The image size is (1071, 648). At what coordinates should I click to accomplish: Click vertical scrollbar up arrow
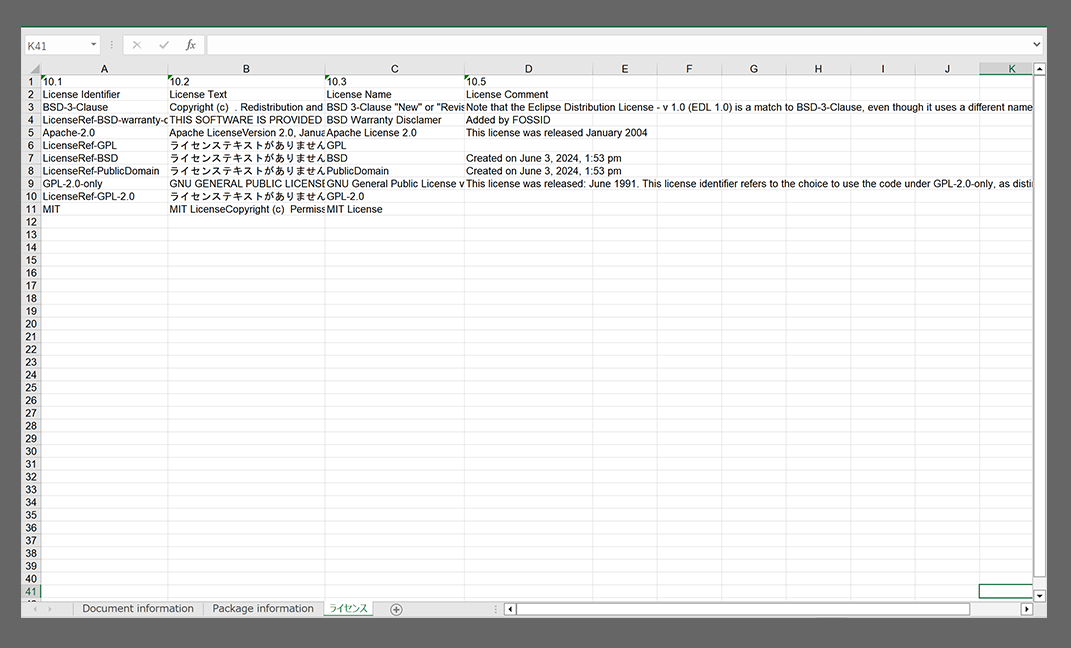[1039, 69]
